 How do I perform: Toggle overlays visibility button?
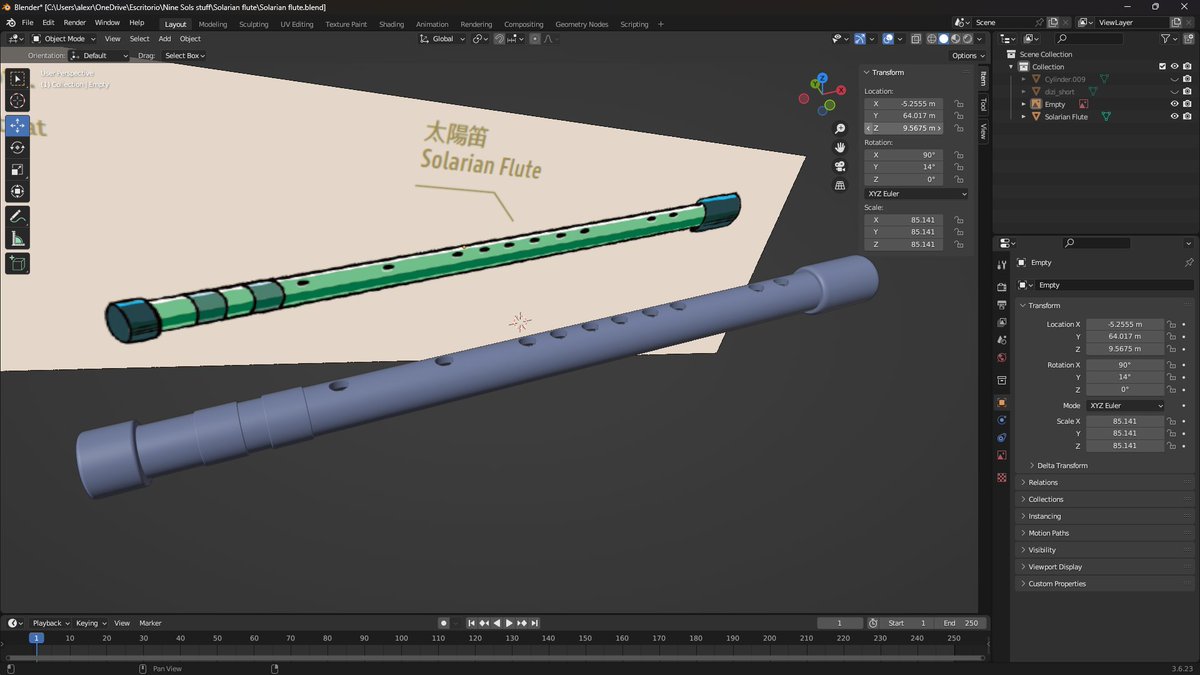click(x=888, y=39)
